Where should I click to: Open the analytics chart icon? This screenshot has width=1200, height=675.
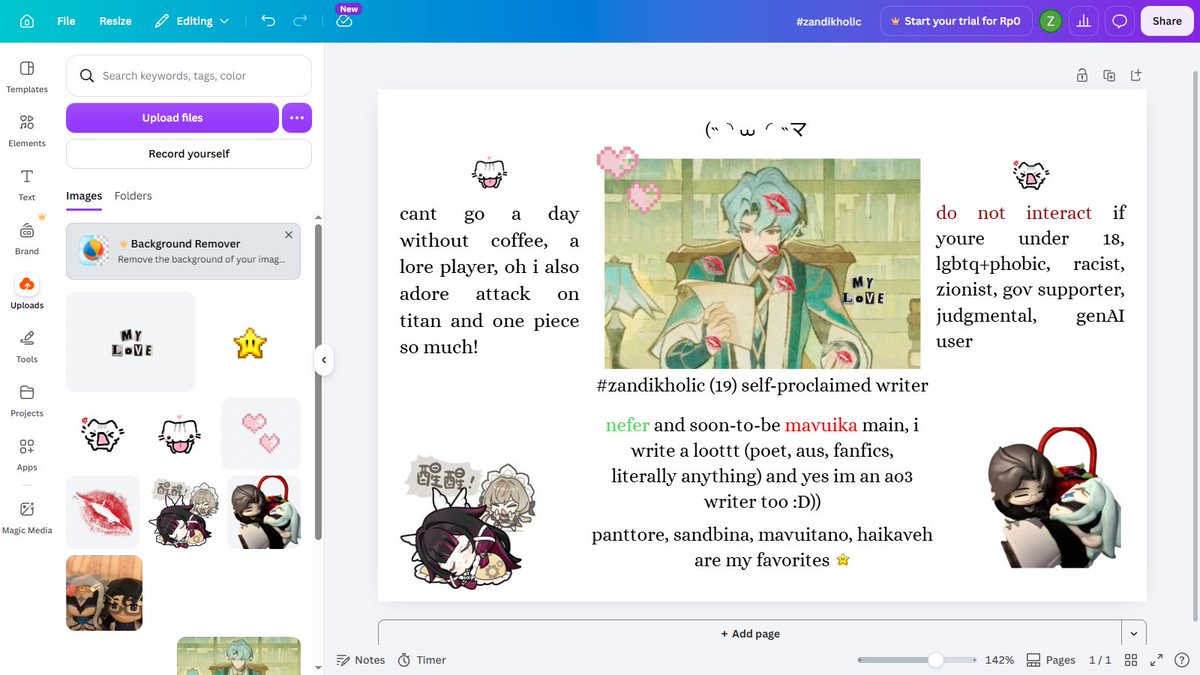click(x=1084, y=21)
